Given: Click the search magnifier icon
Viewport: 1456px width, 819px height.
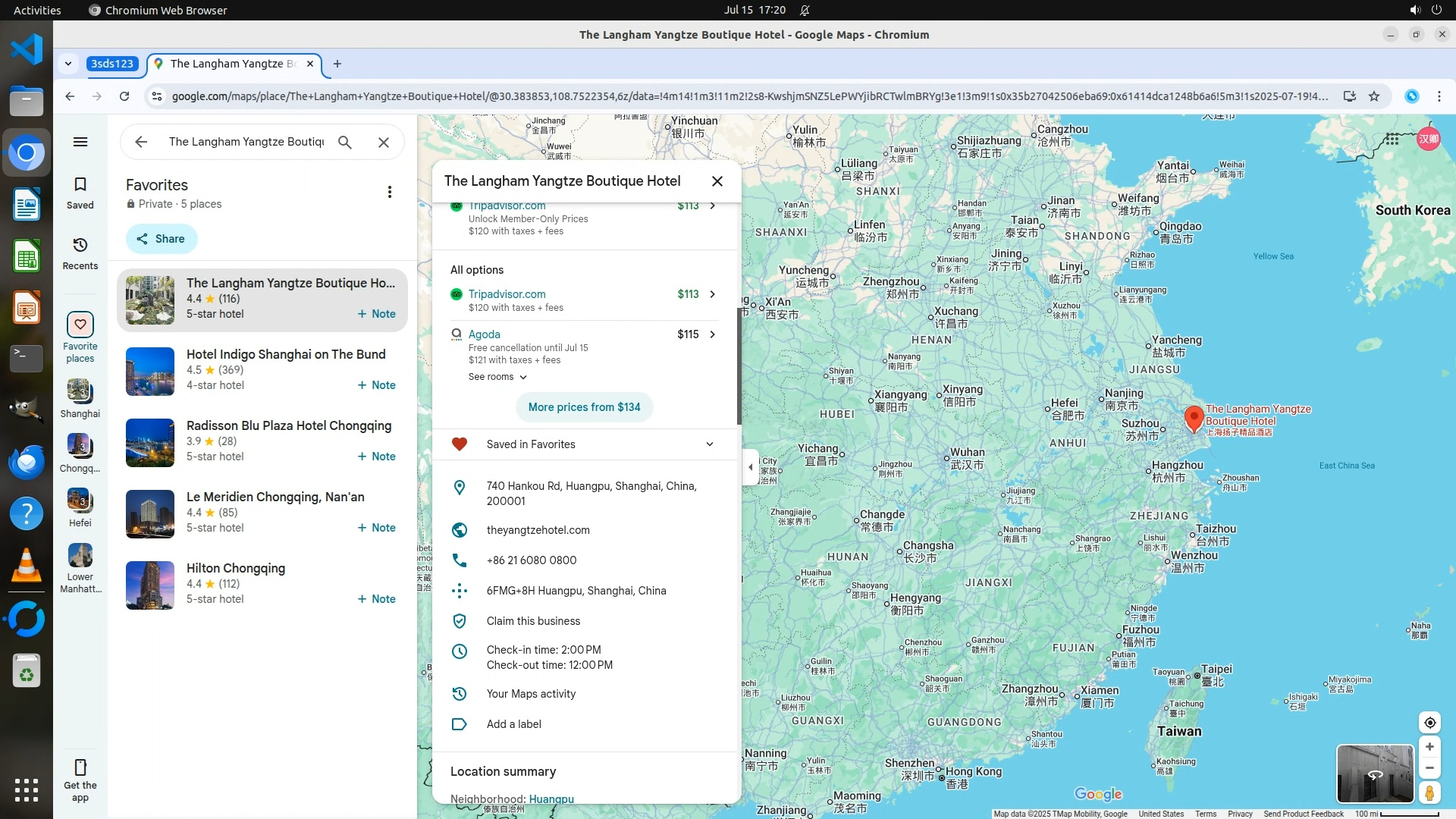Looking at the screenshot, I should point(345,142).
